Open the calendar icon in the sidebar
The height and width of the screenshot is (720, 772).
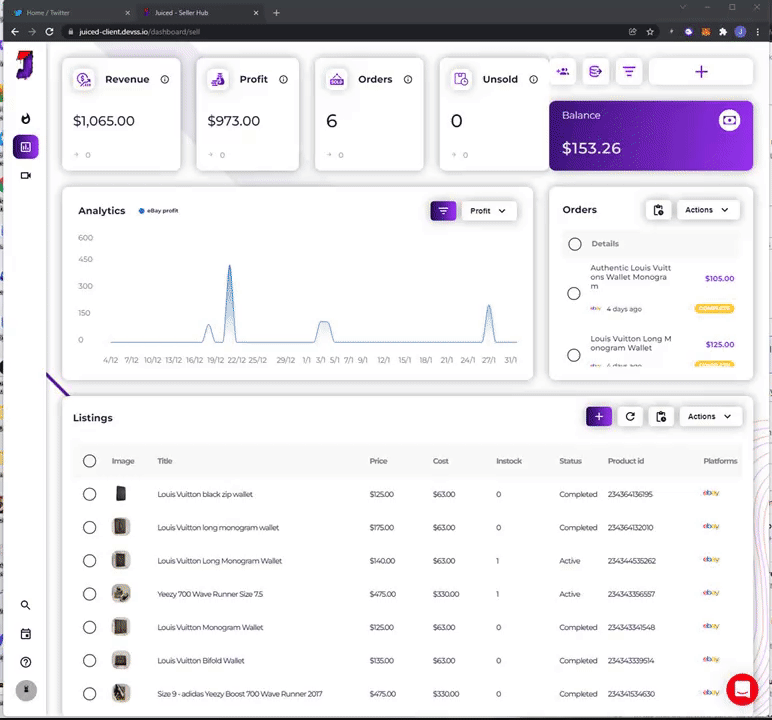[x=26, y=634]
